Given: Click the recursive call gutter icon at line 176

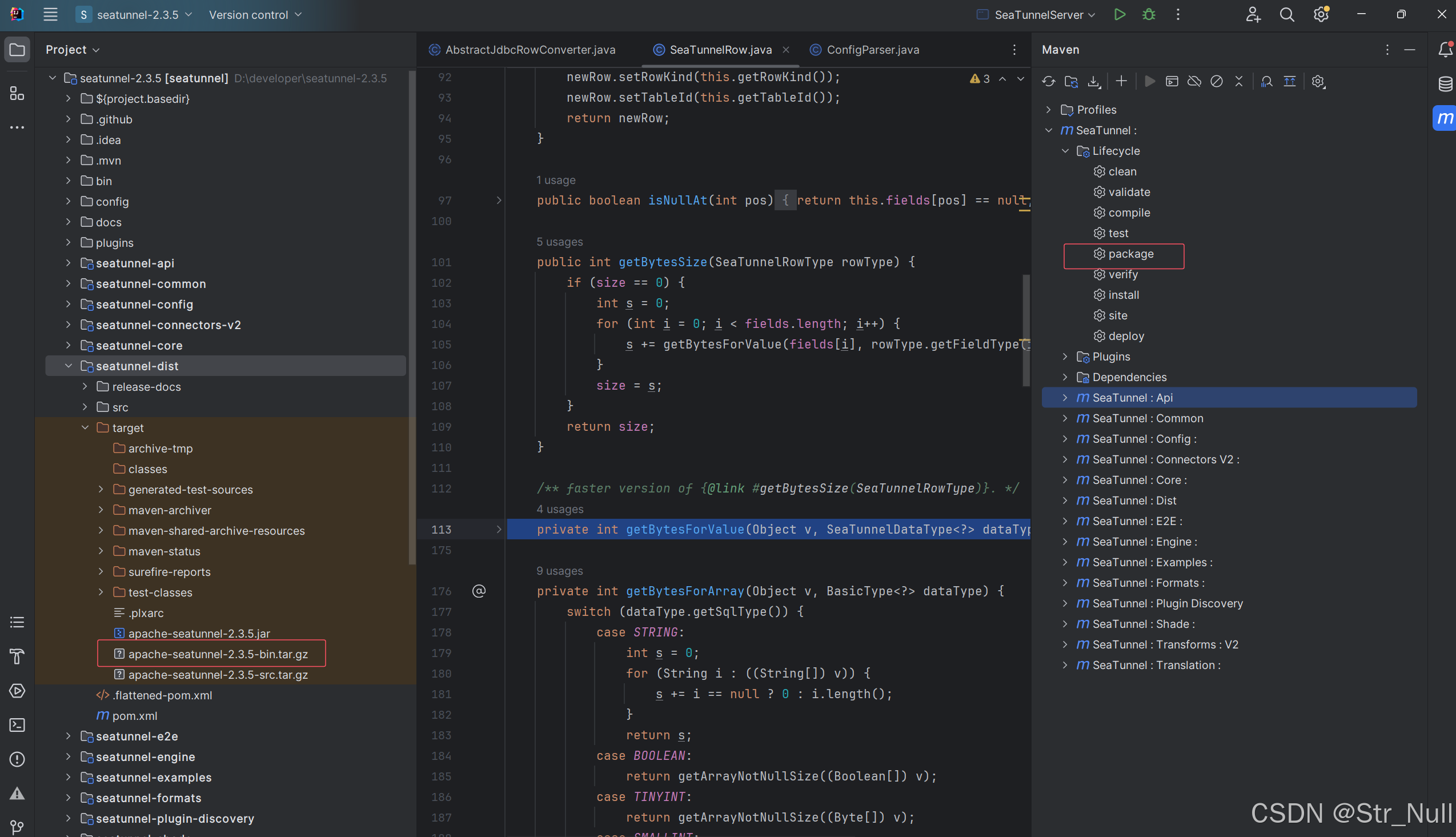Looking at the screenshot, I should pos(479,591).
